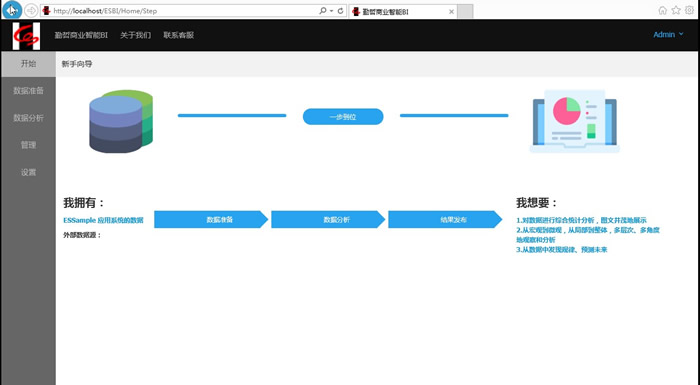Click the 一步到位 pill button
The image size is (700, 385).
pos(343,117)
